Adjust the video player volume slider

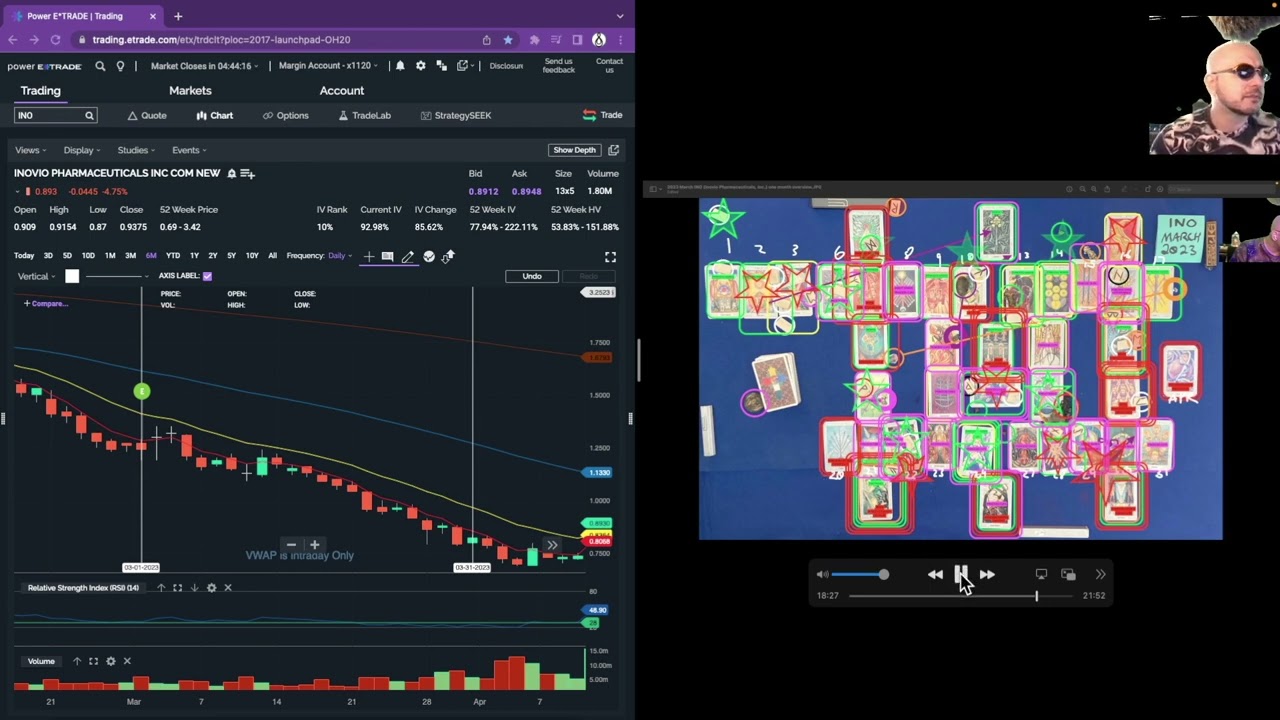point(859,574)
